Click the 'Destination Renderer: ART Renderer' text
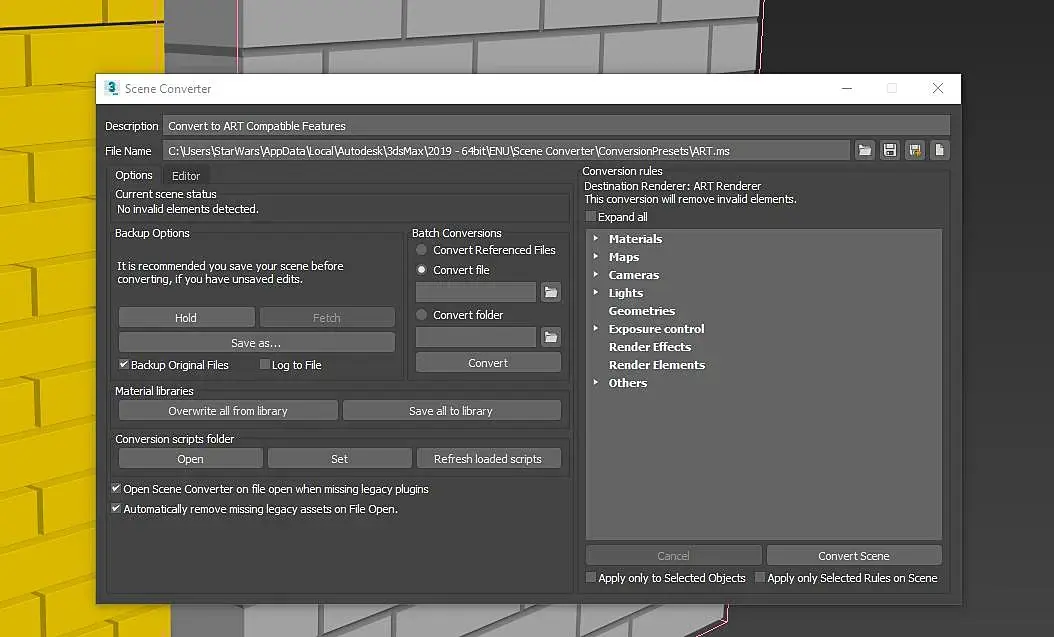This screenshot has width=1054, height=637. (x=673, y=186)
